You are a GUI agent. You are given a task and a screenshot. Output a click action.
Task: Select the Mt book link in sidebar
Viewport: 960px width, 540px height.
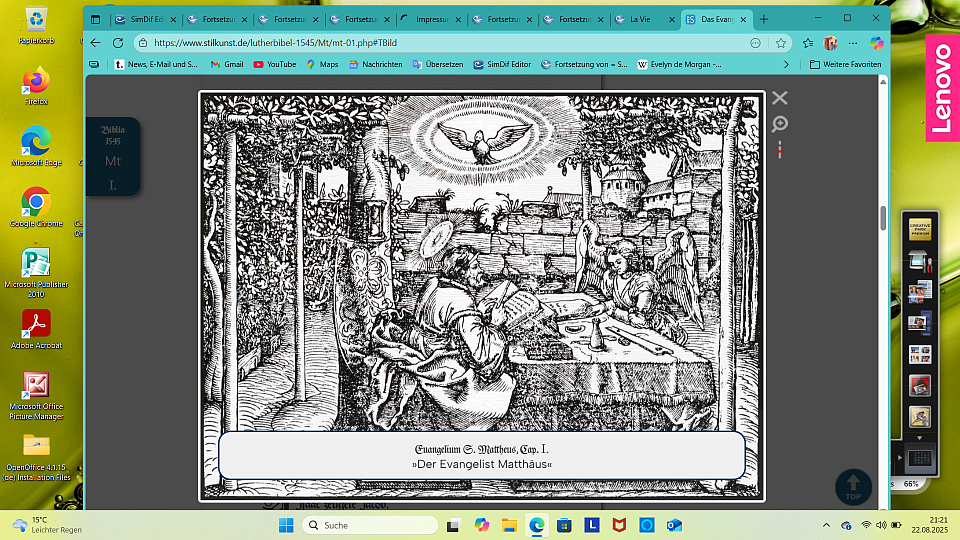click(113, 161)
